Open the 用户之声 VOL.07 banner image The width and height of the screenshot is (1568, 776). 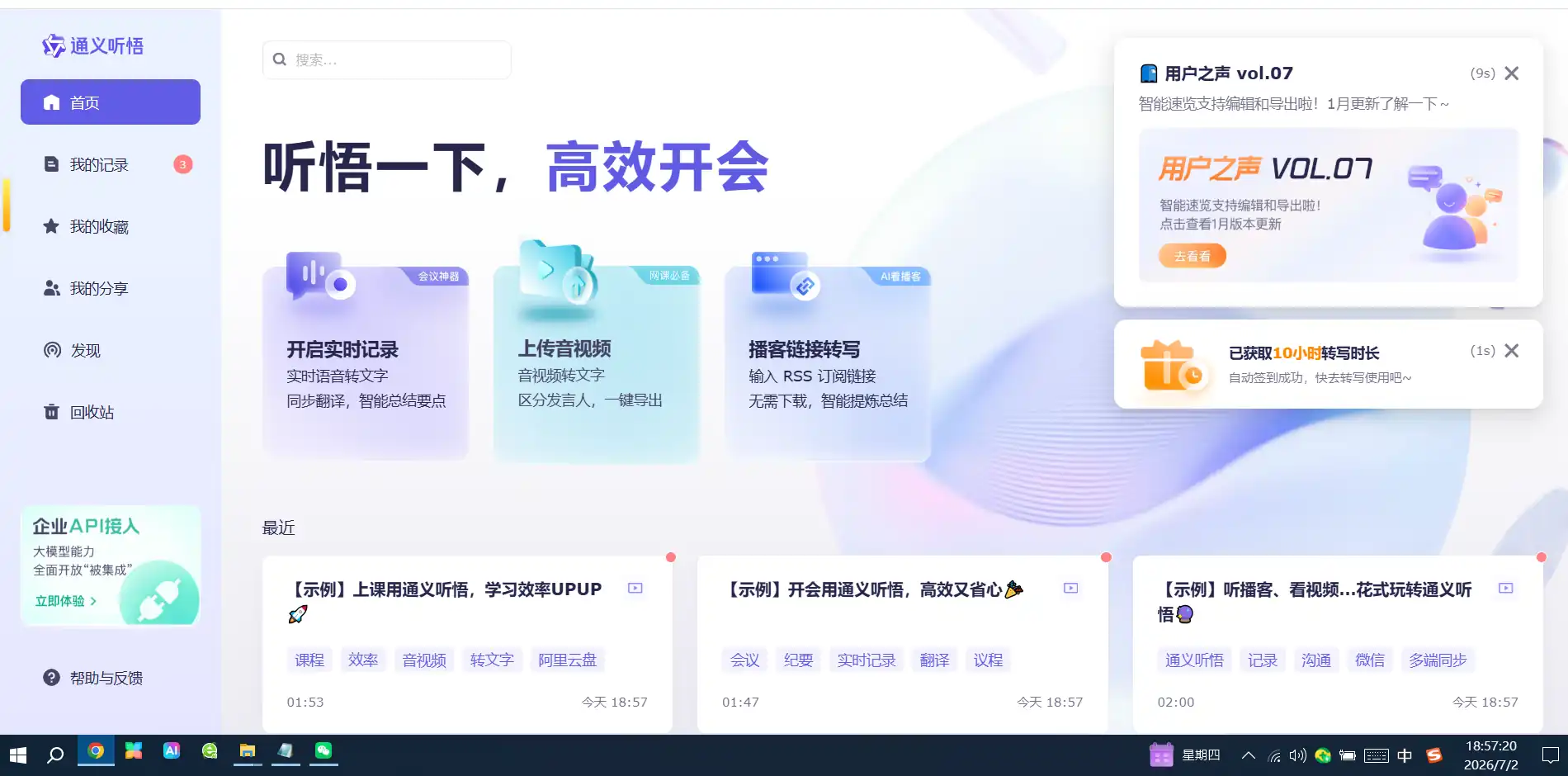[1329, 206]
